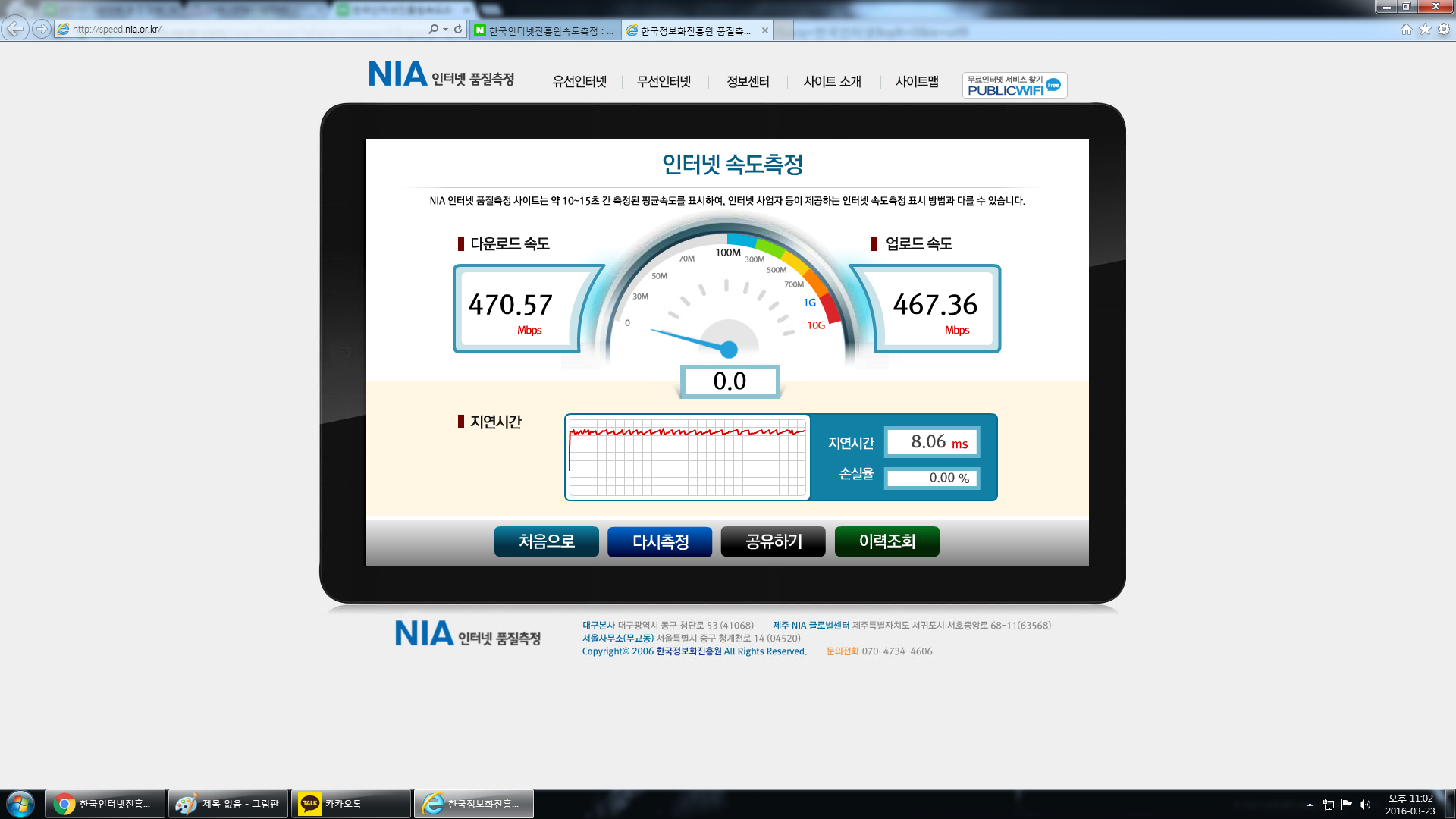Image resolution: width=1456 pixels, height=819 pixels.
Task: Click the address bar refresh icon
Action: pos(458,29)
